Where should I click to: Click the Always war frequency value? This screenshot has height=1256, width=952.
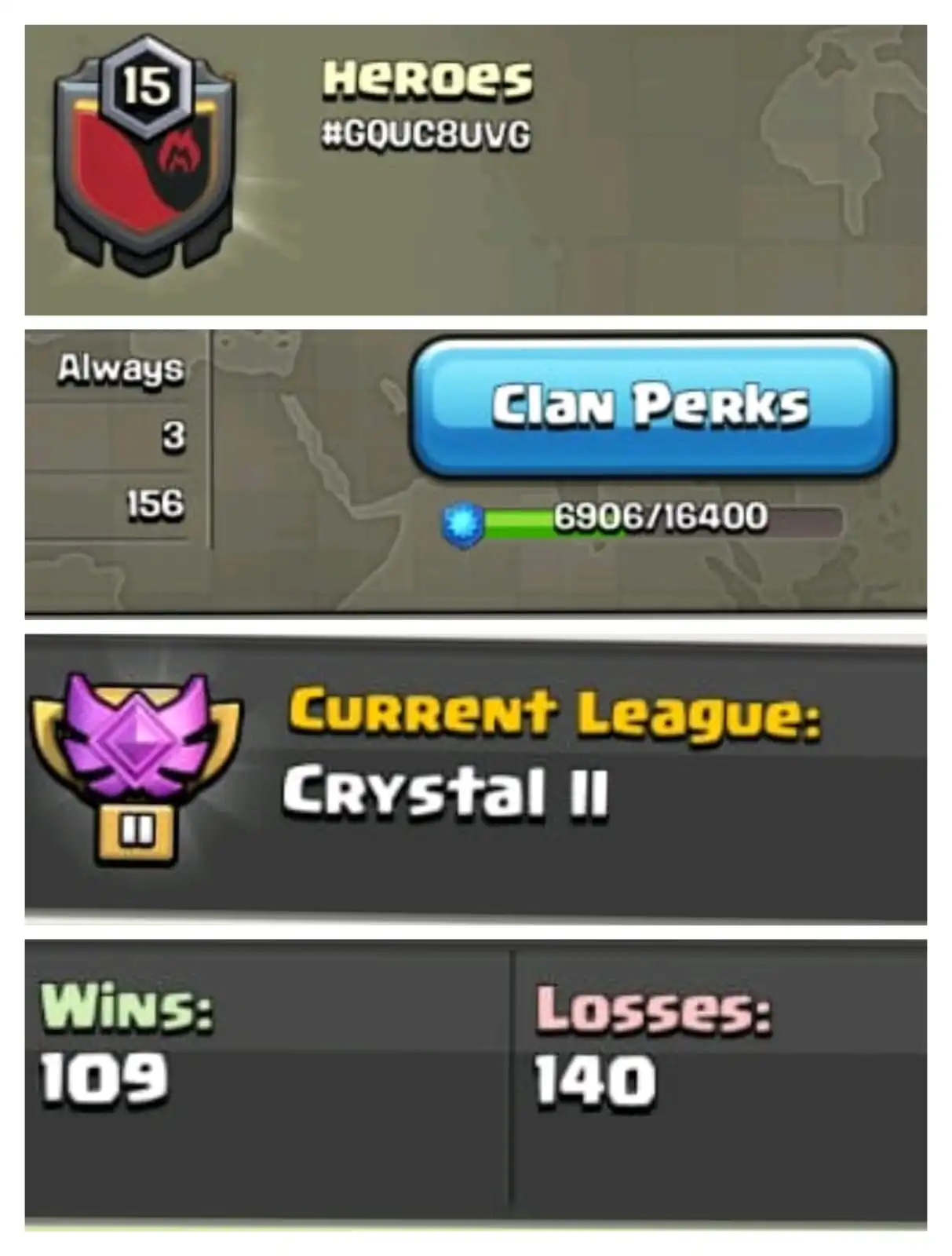122,369
